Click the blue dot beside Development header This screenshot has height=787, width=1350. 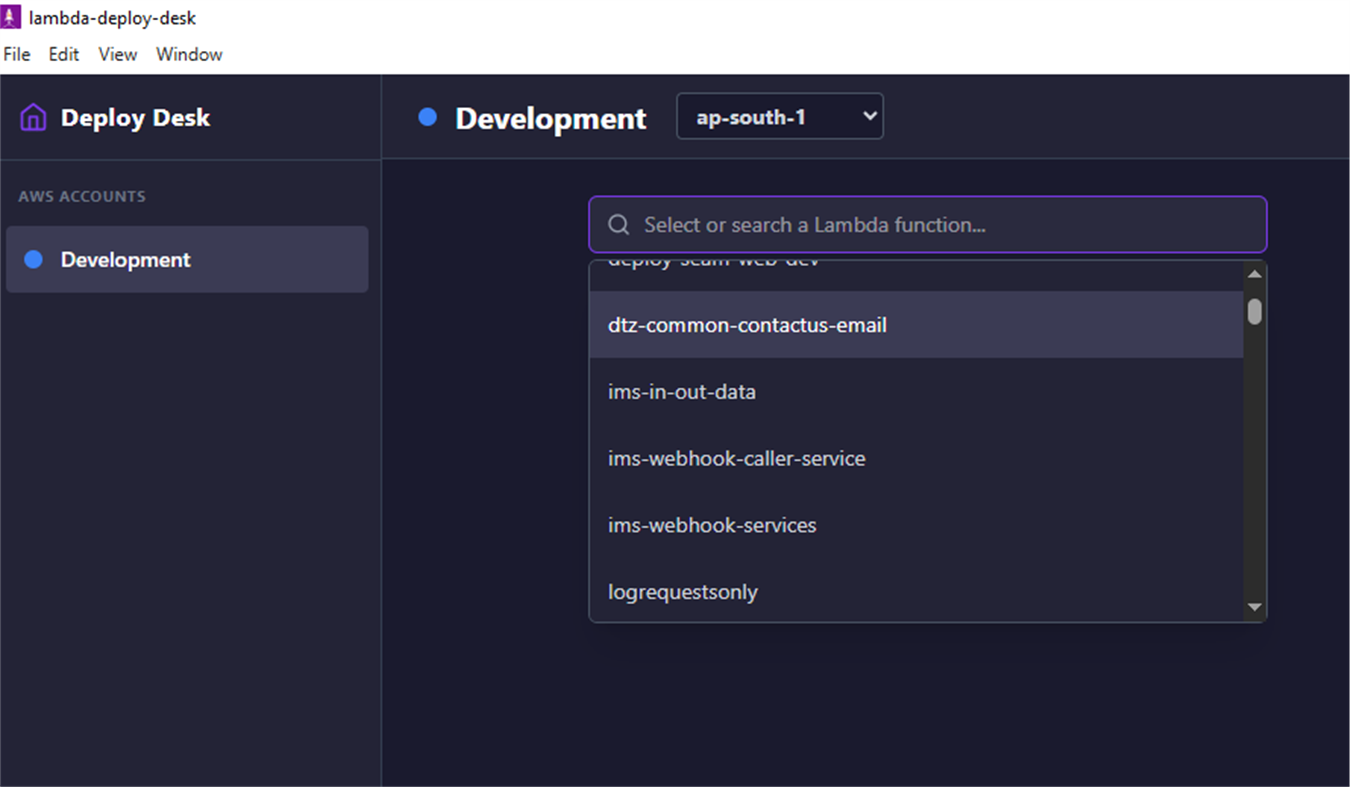point(428,118)
